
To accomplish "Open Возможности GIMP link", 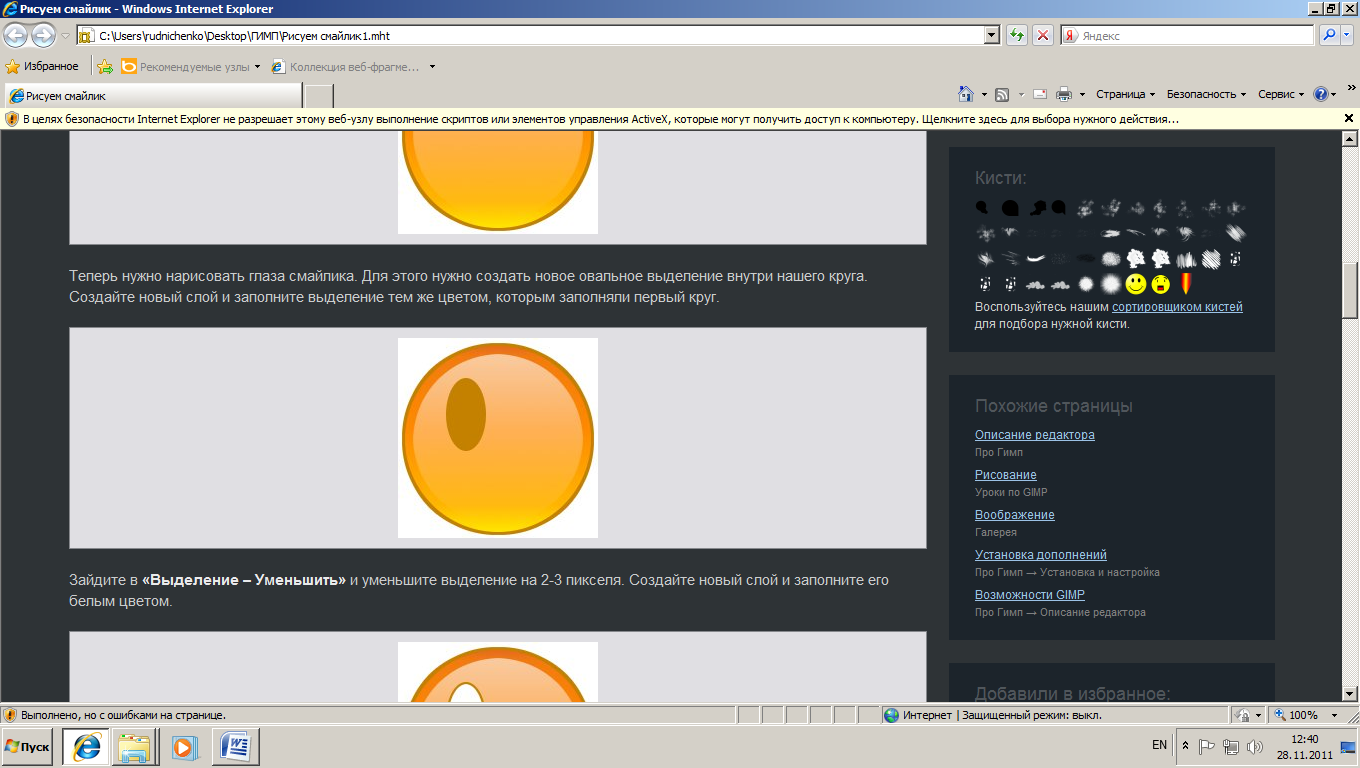I will (x=1030, y=595).
